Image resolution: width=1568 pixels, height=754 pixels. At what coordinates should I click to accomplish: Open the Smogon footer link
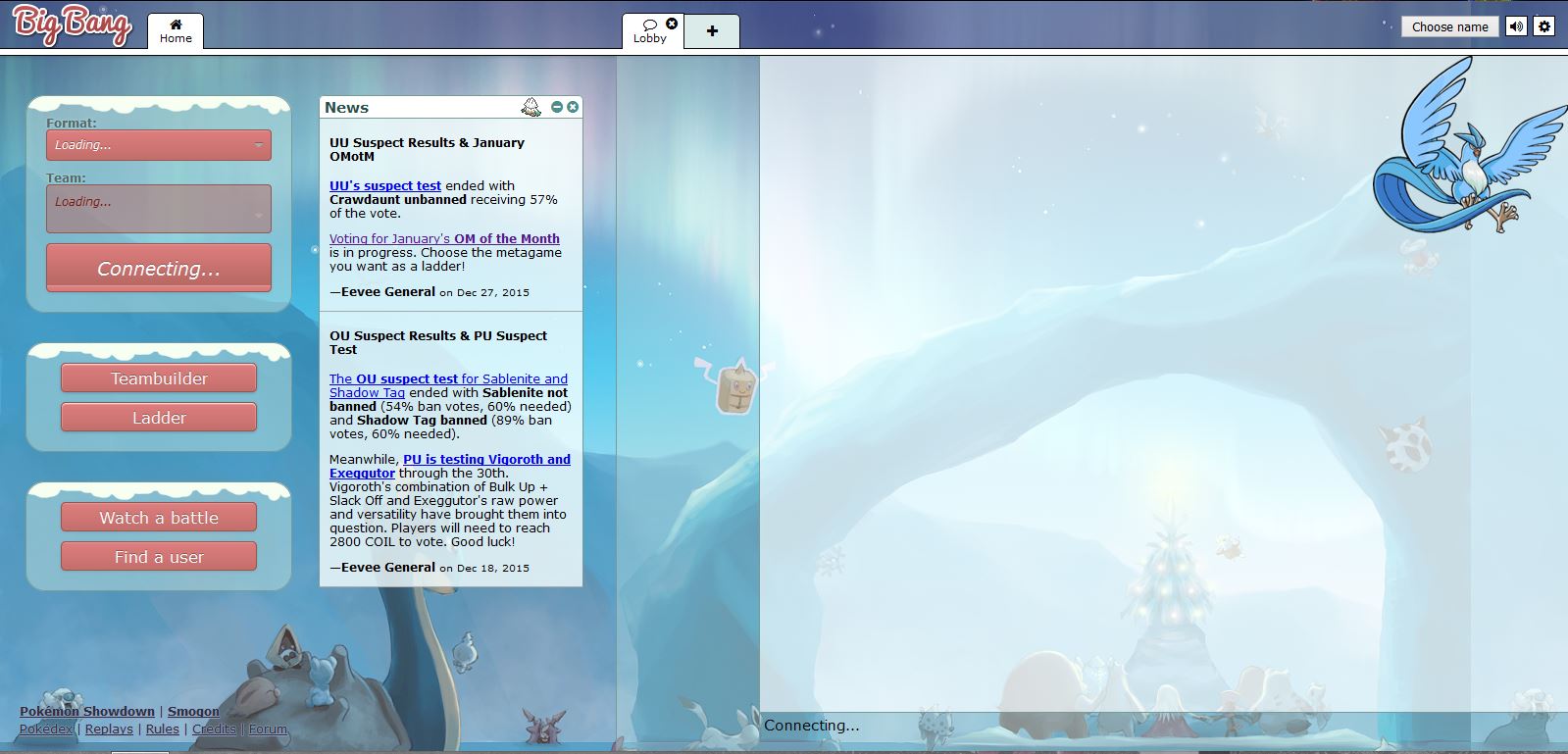[x=193, y=711]
